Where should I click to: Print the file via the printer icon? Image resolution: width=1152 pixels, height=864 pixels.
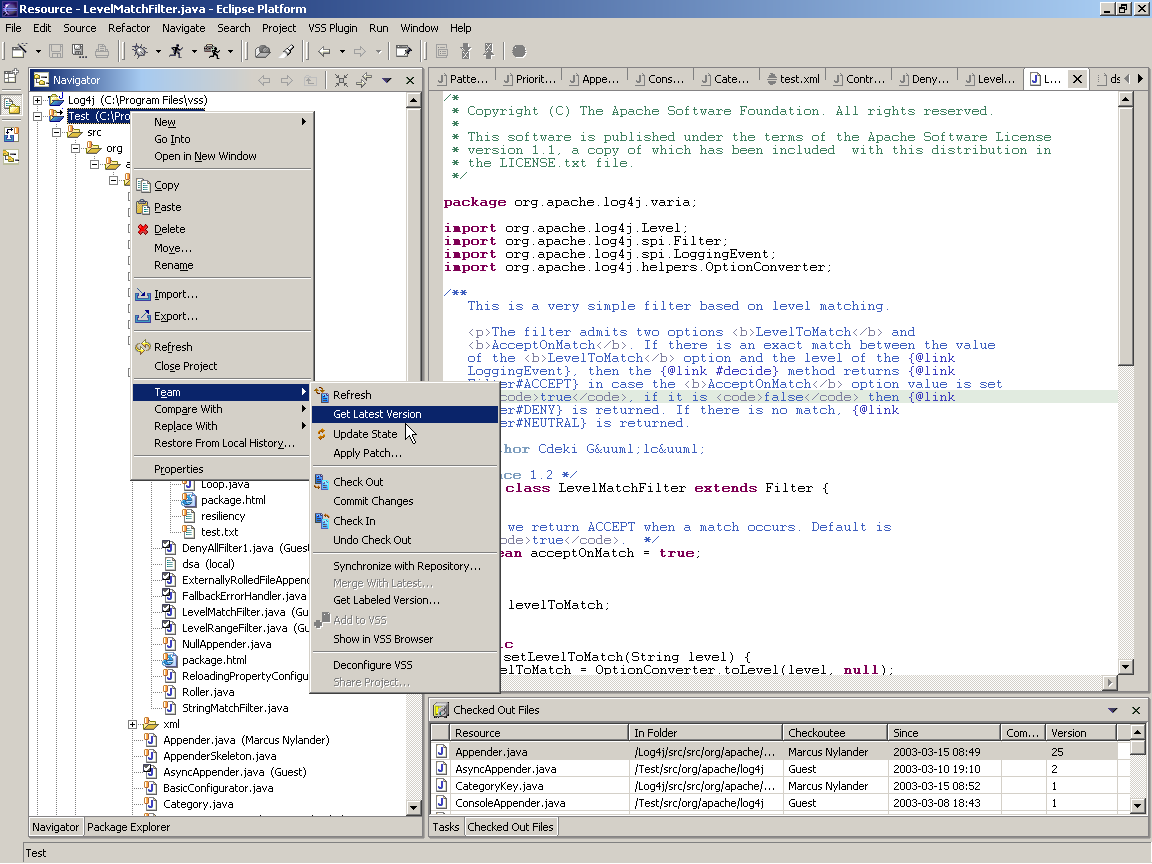[102, 51]
